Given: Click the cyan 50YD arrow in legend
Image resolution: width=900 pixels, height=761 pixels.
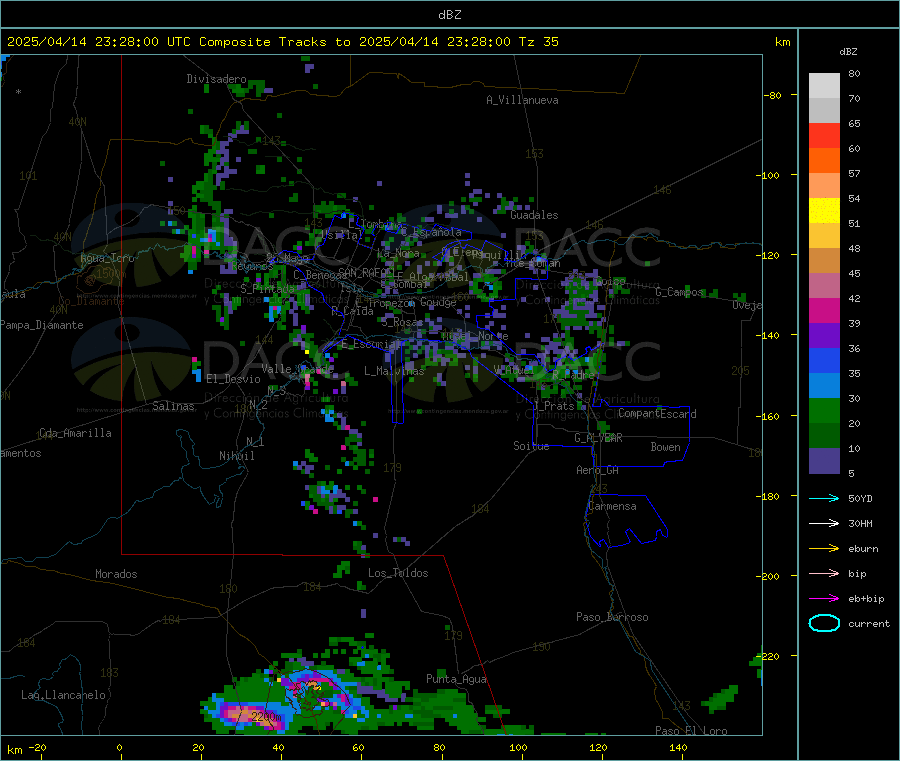Looking at the screenshot, I should coord(824,498).
